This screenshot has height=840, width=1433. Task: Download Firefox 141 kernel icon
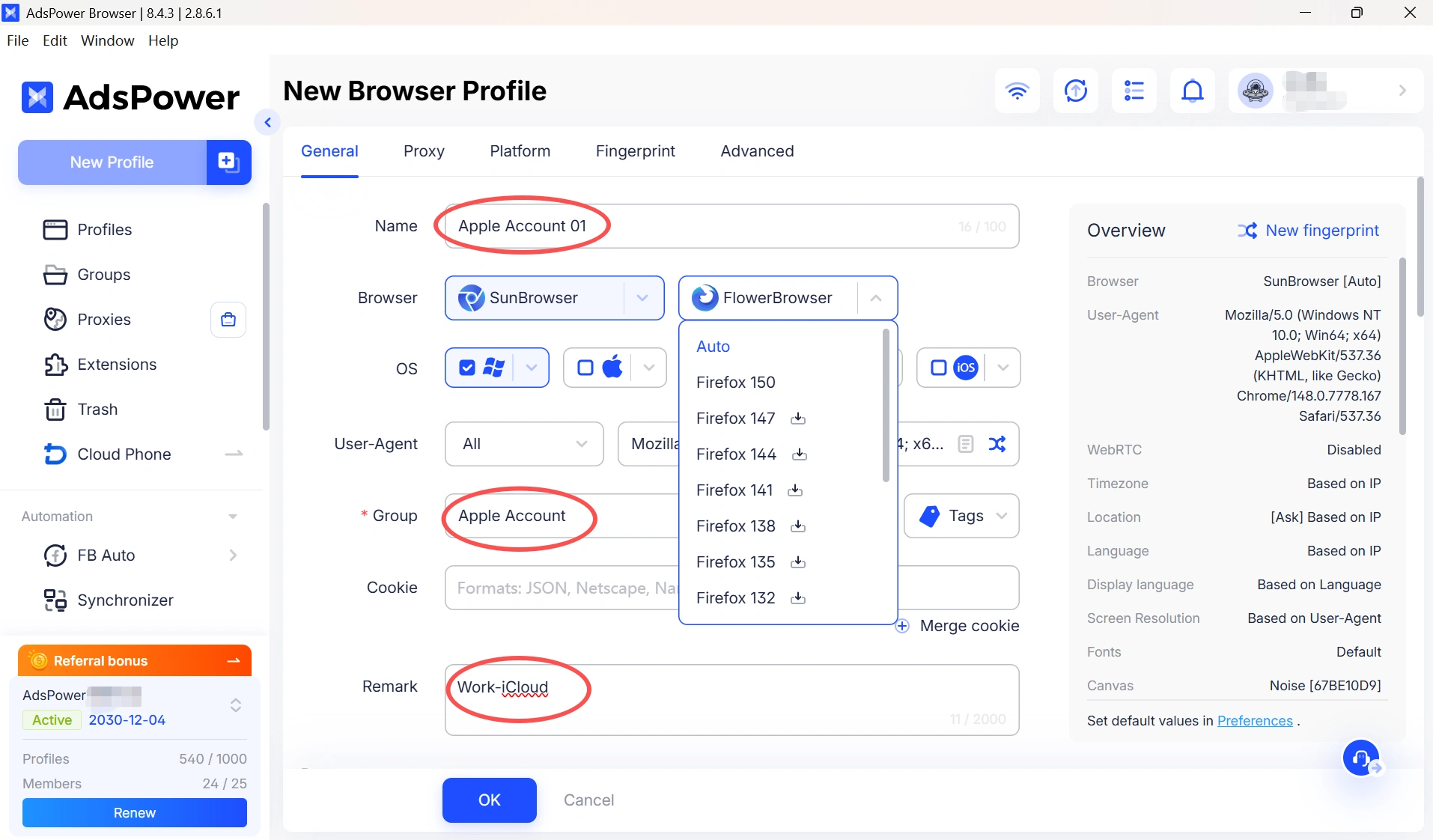pyautogui.click(x=795, y=490)
